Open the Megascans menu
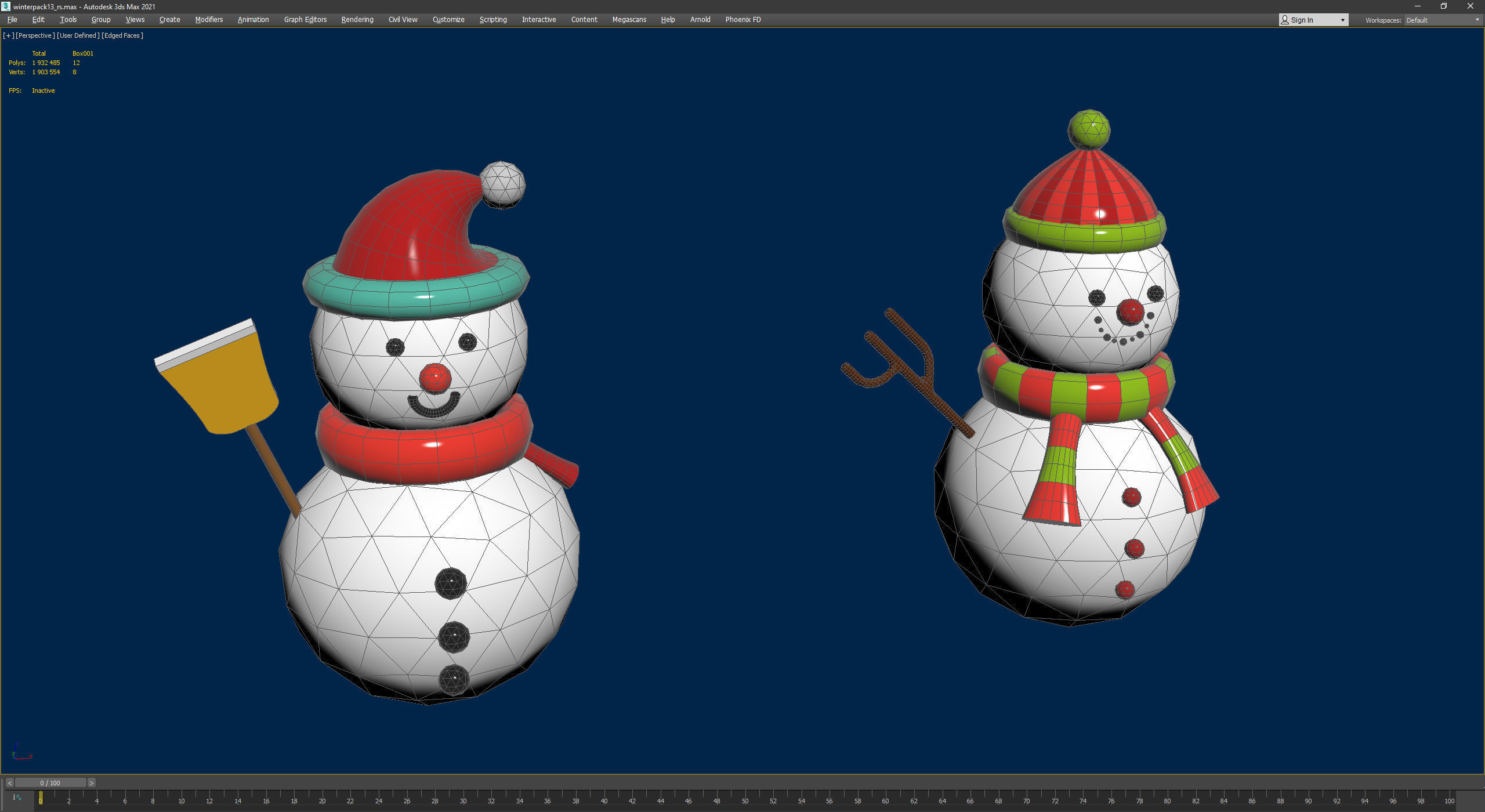The width and height of the screenshot is (1485, 812). pyautogui.click(x=629, y=20)
